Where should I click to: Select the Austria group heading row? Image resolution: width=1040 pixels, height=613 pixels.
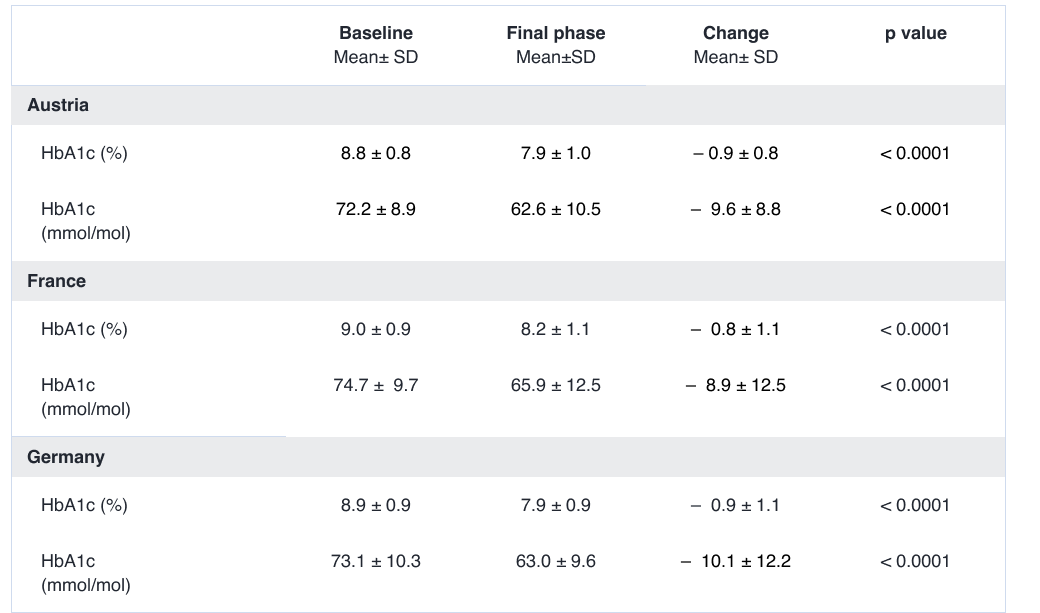(x=58, y=105)
